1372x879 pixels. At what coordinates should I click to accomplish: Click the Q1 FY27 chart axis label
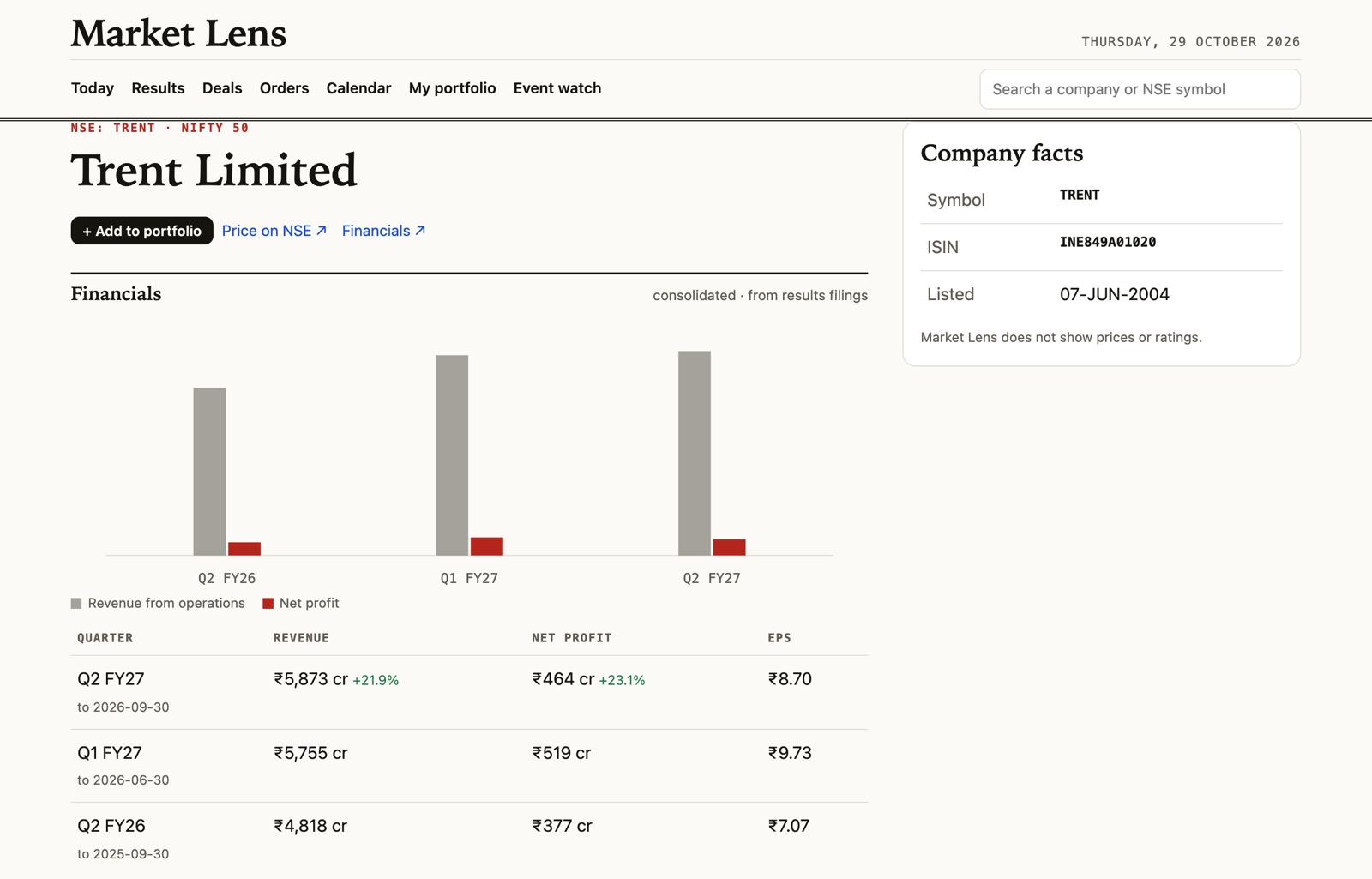[x=469, y=578]
